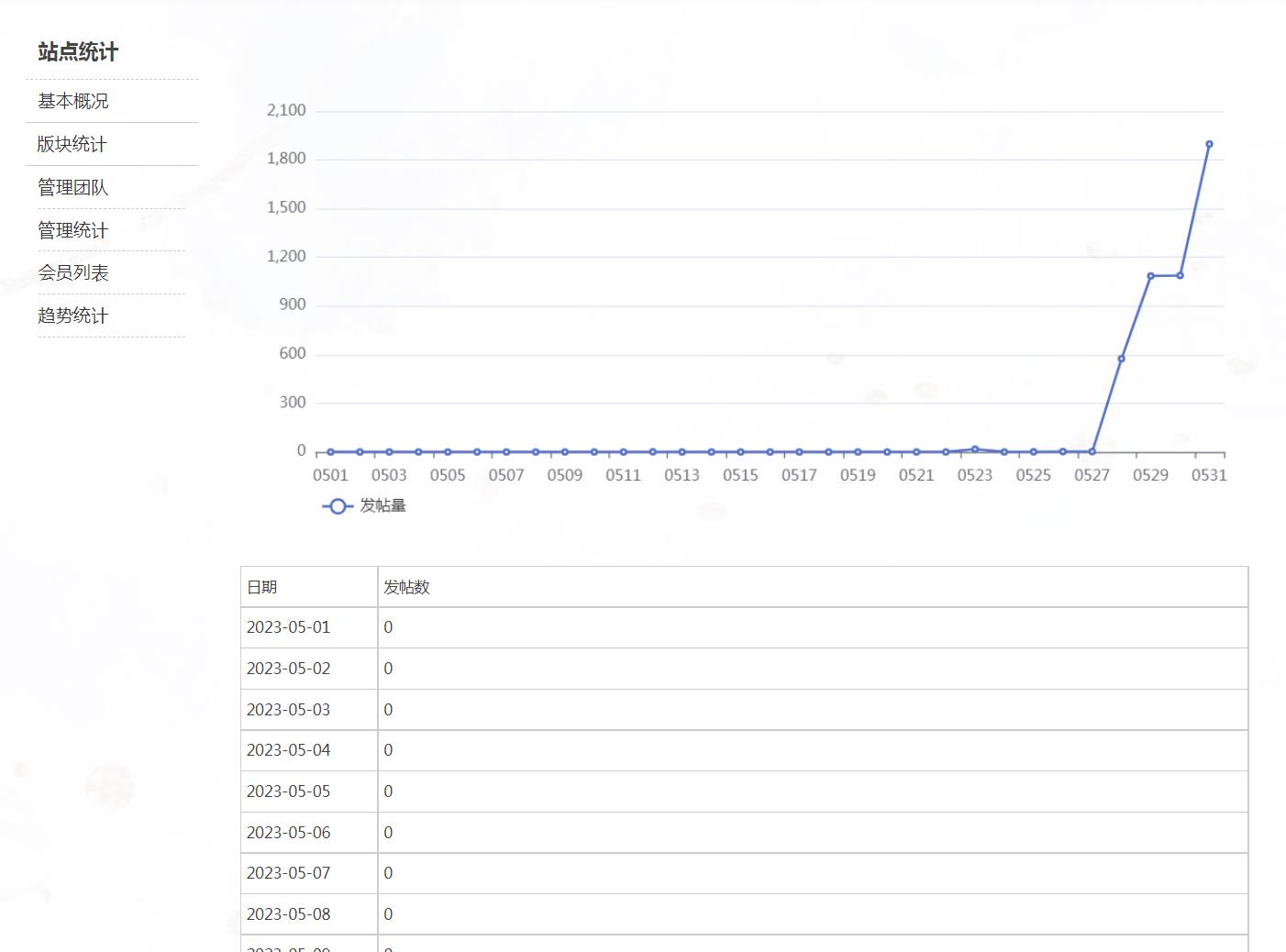Viewport: 1286px width, 952px height.
Task: Select the 2023-05-01 table row date
Action: coord(288,627)
